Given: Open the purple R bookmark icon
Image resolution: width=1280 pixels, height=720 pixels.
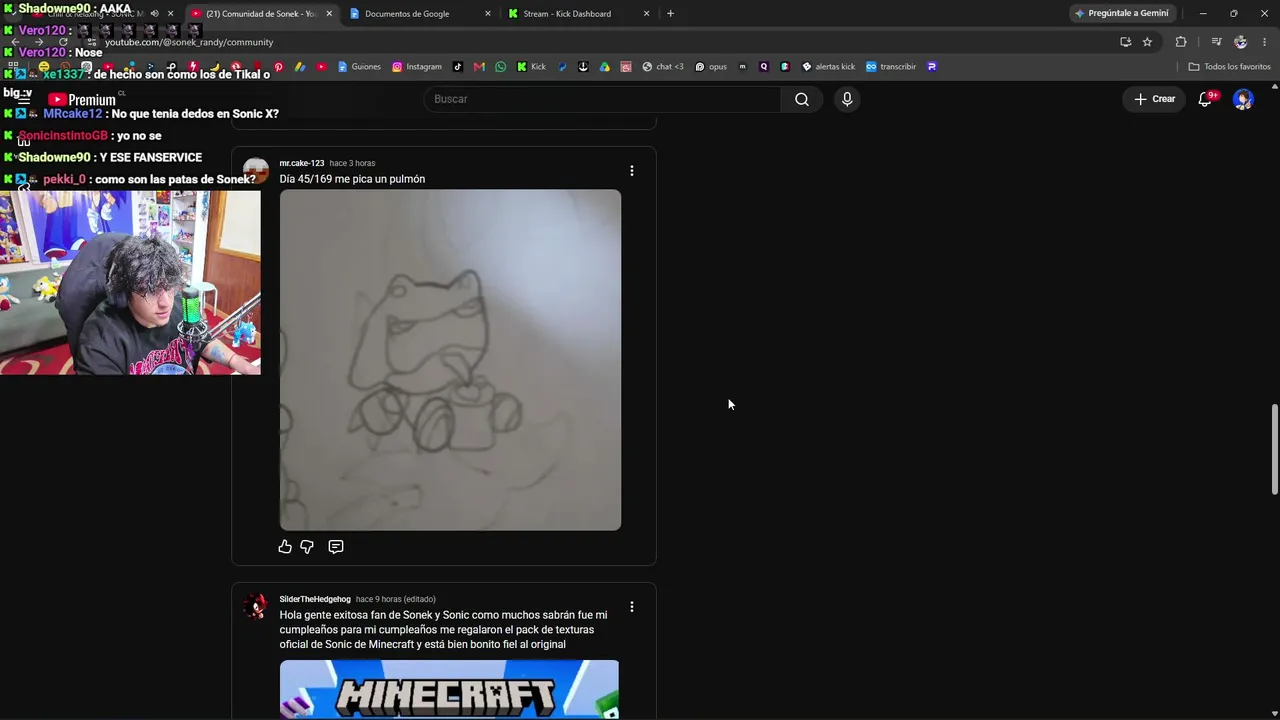Looking at the screenshot, I should [x=932, y=67].
